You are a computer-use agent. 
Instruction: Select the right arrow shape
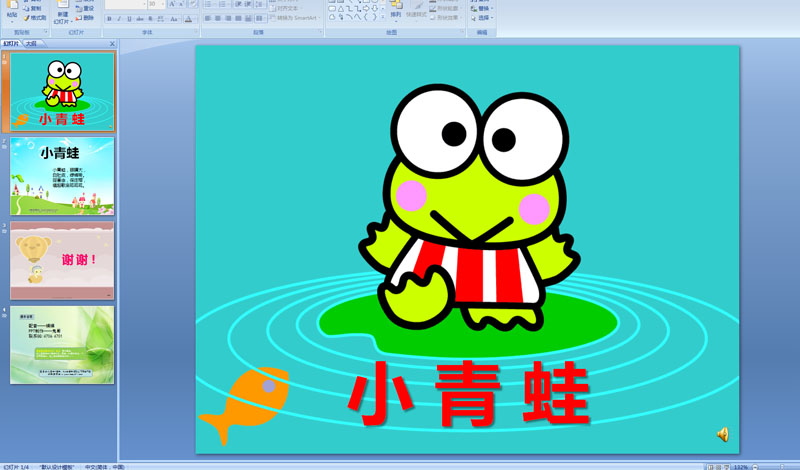(x=366, y=8)
